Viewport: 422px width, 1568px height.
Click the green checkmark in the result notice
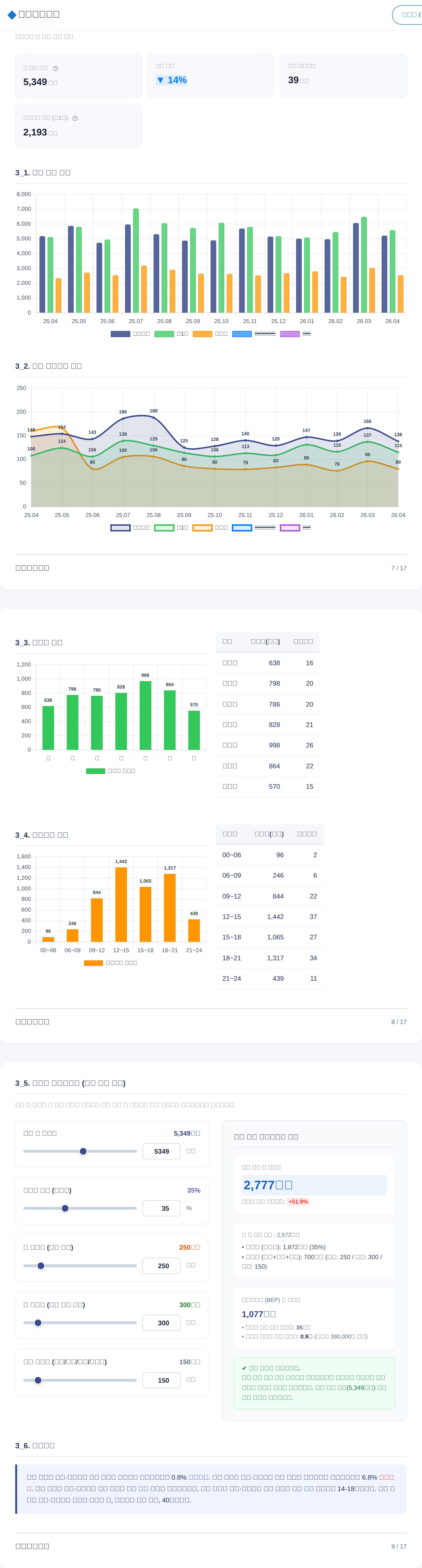pyautogui.click(x=244, y=1368)
